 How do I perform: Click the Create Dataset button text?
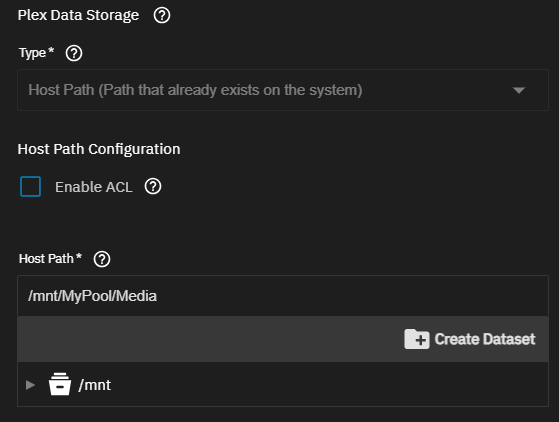[485, 339]
